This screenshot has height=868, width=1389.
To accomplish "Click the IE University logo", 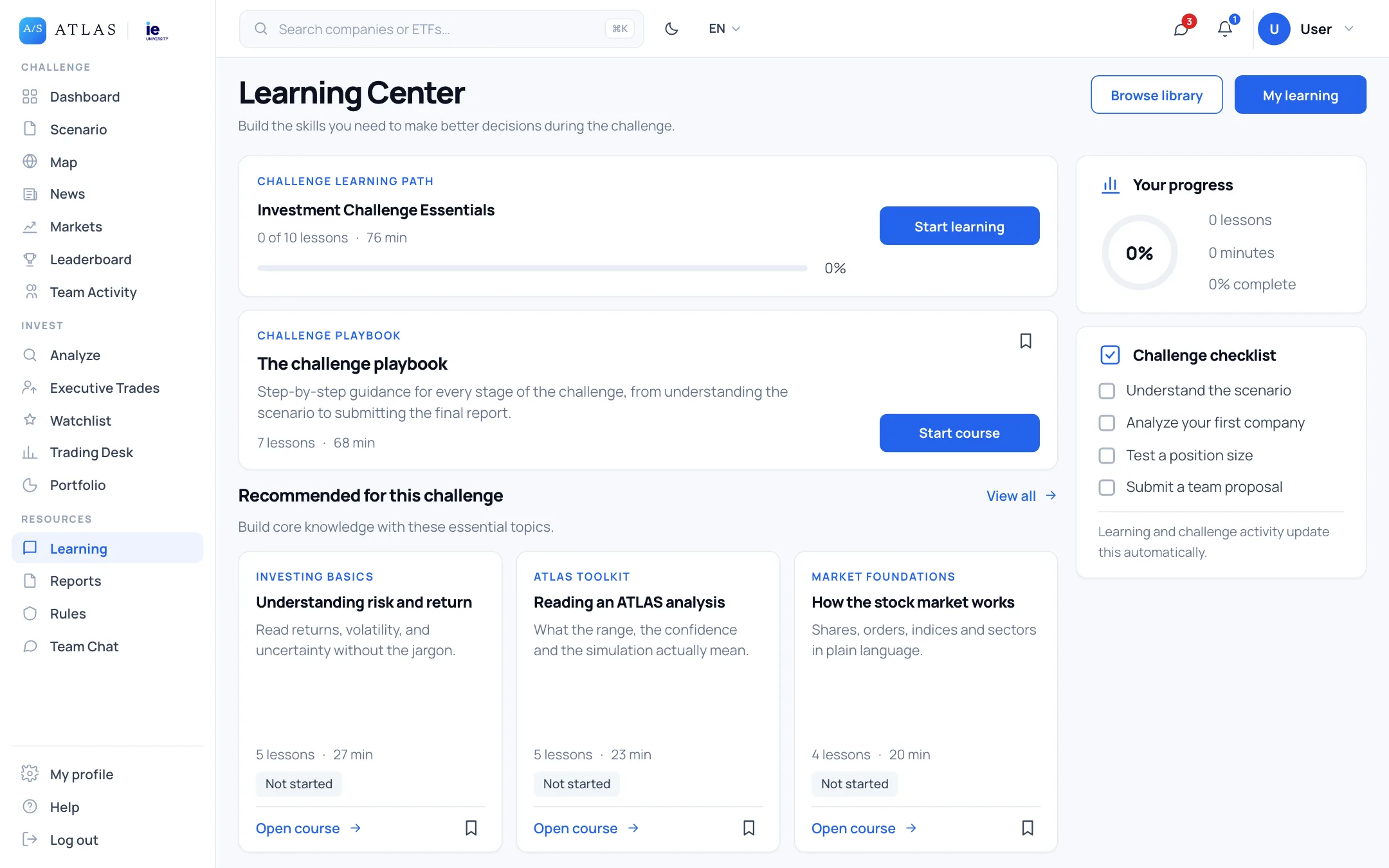I will coord(156,31).
